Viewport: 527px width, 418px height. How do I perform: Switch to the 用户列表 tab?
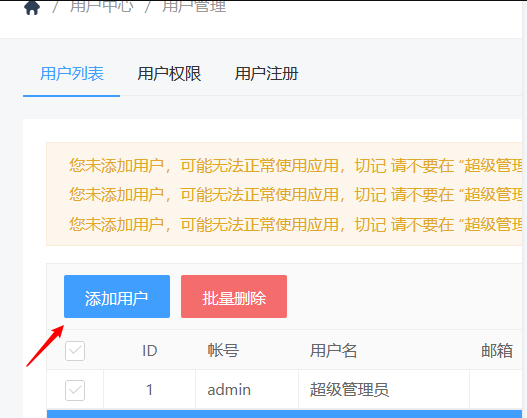coord(72,74)
